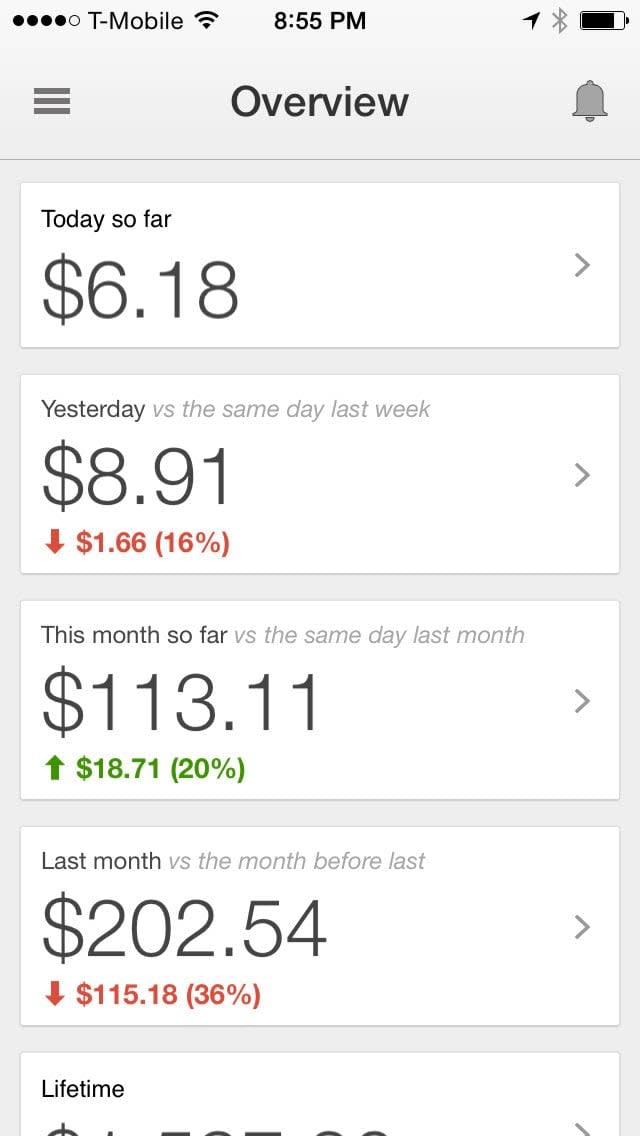640x1136 pixels.
Task: Tap the Wi-Fi status icon
Action: pyautogui.click(x=207, y=20)
